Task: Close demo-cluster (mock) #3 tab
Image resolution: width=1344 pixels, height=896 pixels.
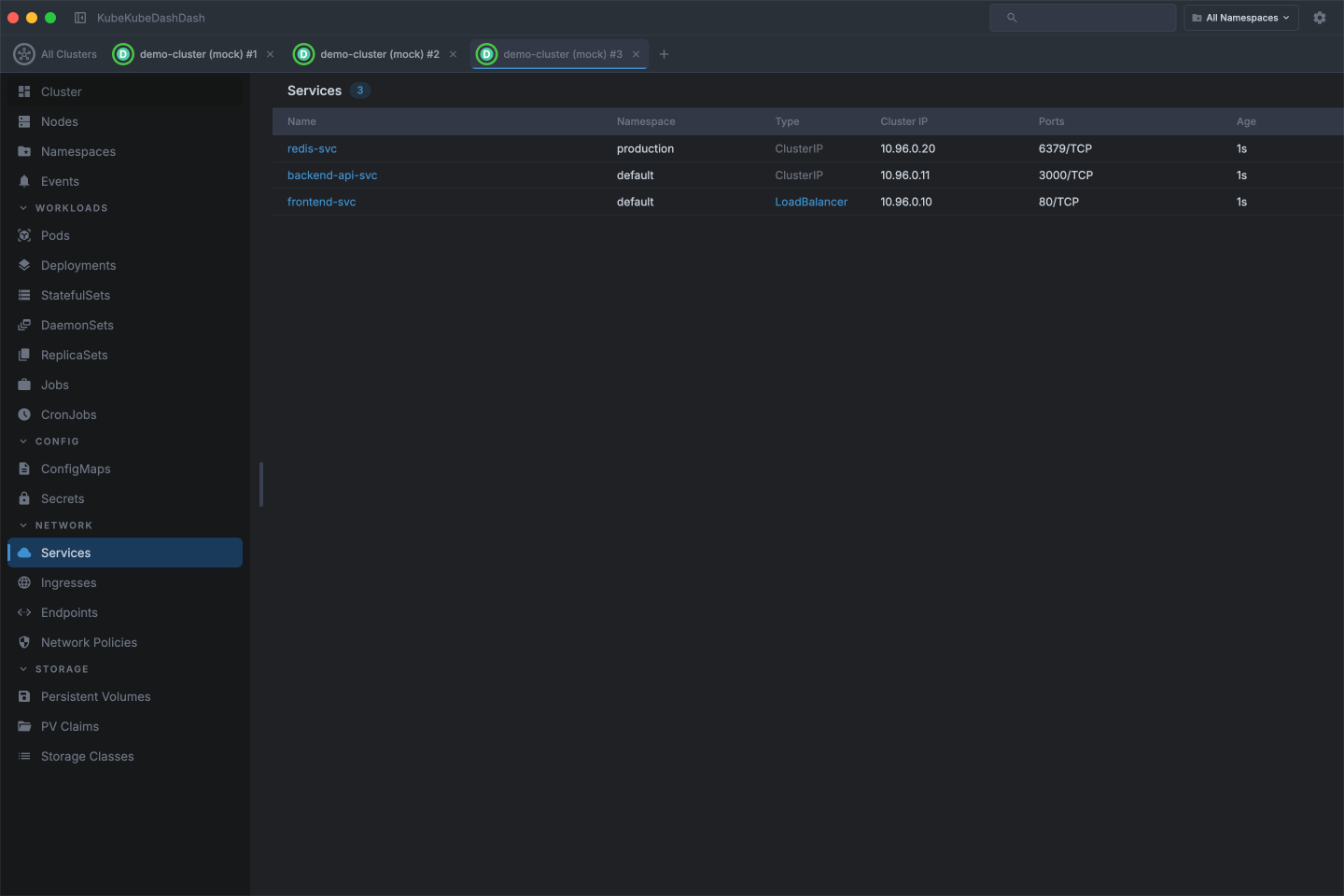Action: tap(637, 54)
